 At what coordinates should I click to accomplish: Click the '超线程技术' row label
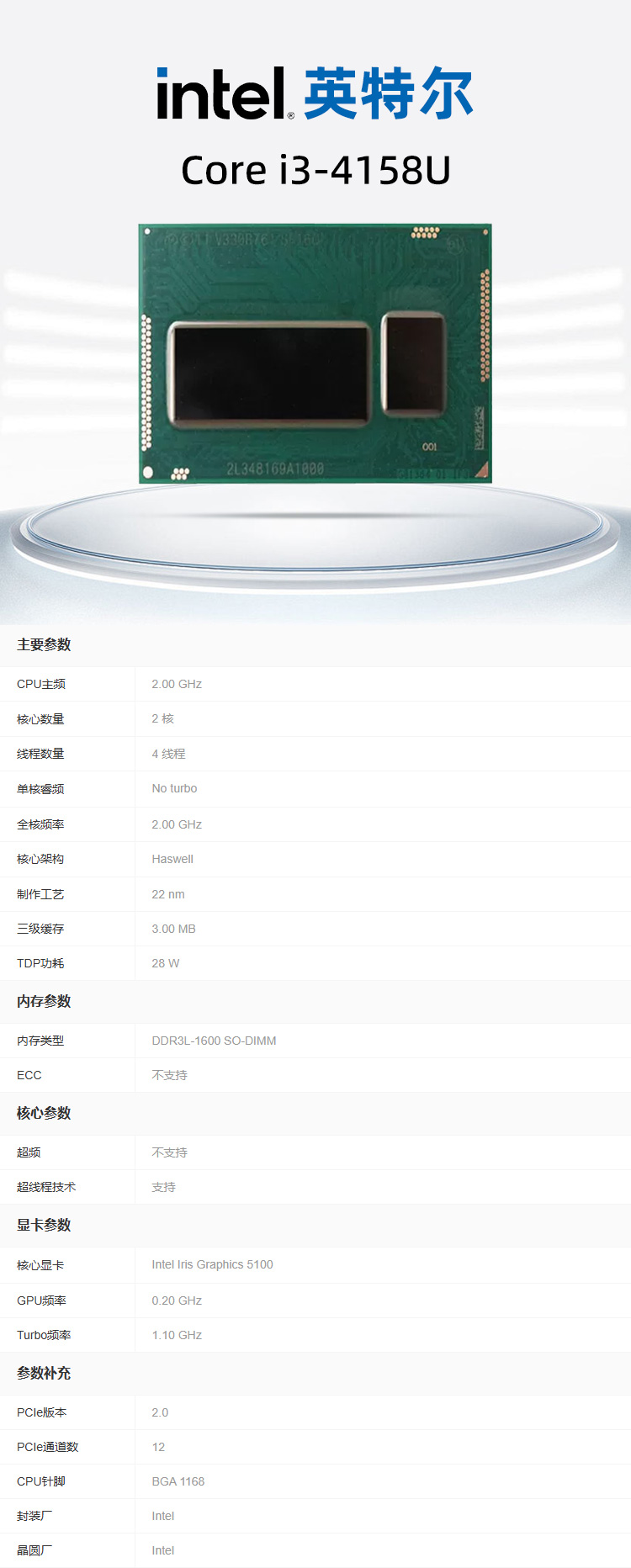pos(46,1187)
